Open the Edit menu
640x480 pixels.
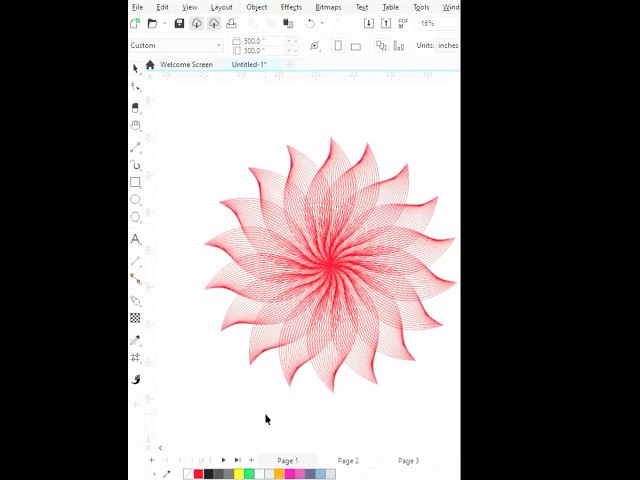tap(162, 7)
